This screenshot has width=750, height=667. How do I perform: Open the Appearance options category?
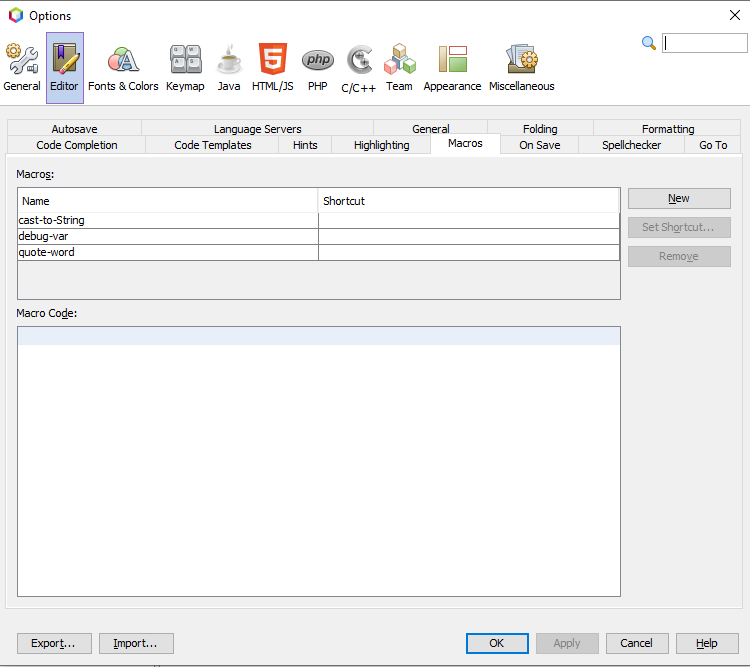click(452, 68)
